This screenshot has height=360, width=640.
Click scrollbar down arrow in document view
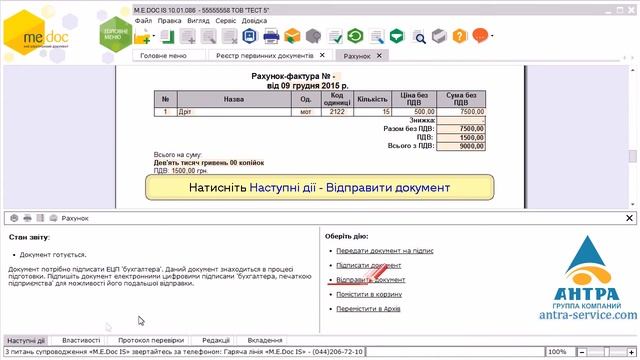(x=633, y=204)
